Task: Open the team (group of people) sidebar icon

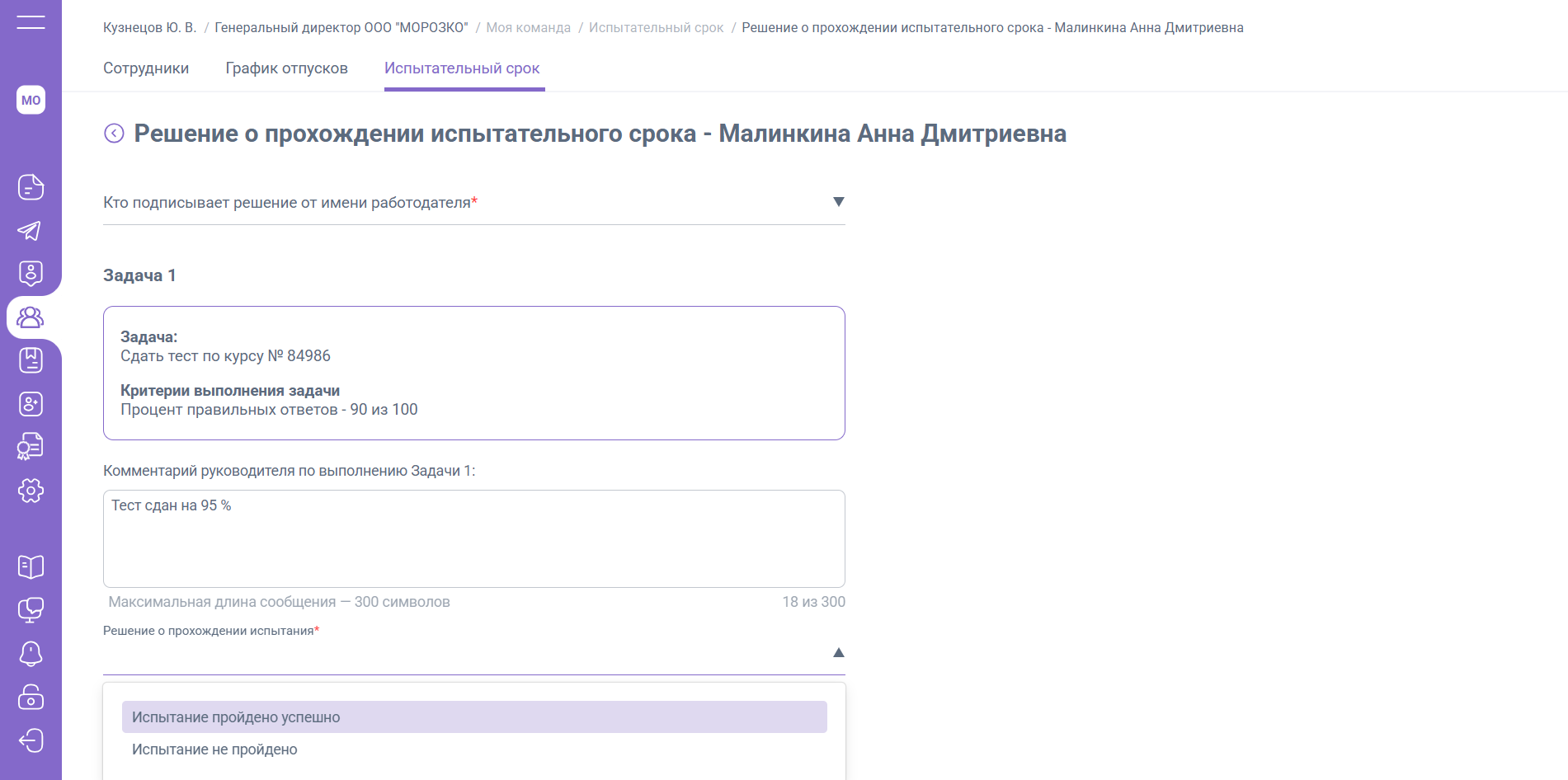Action: click(x=31, y=317)
